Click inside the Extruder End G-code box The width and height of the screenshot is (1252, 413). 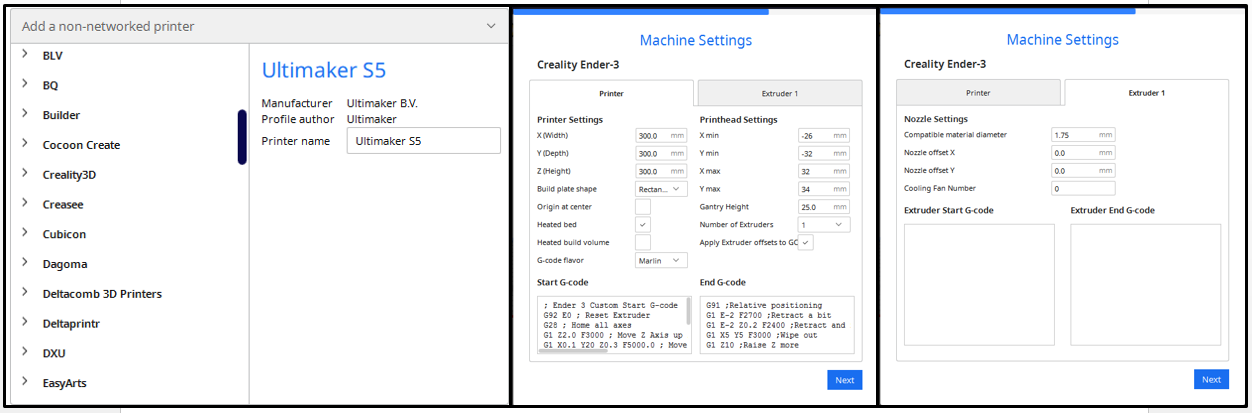click(1146, 285)
